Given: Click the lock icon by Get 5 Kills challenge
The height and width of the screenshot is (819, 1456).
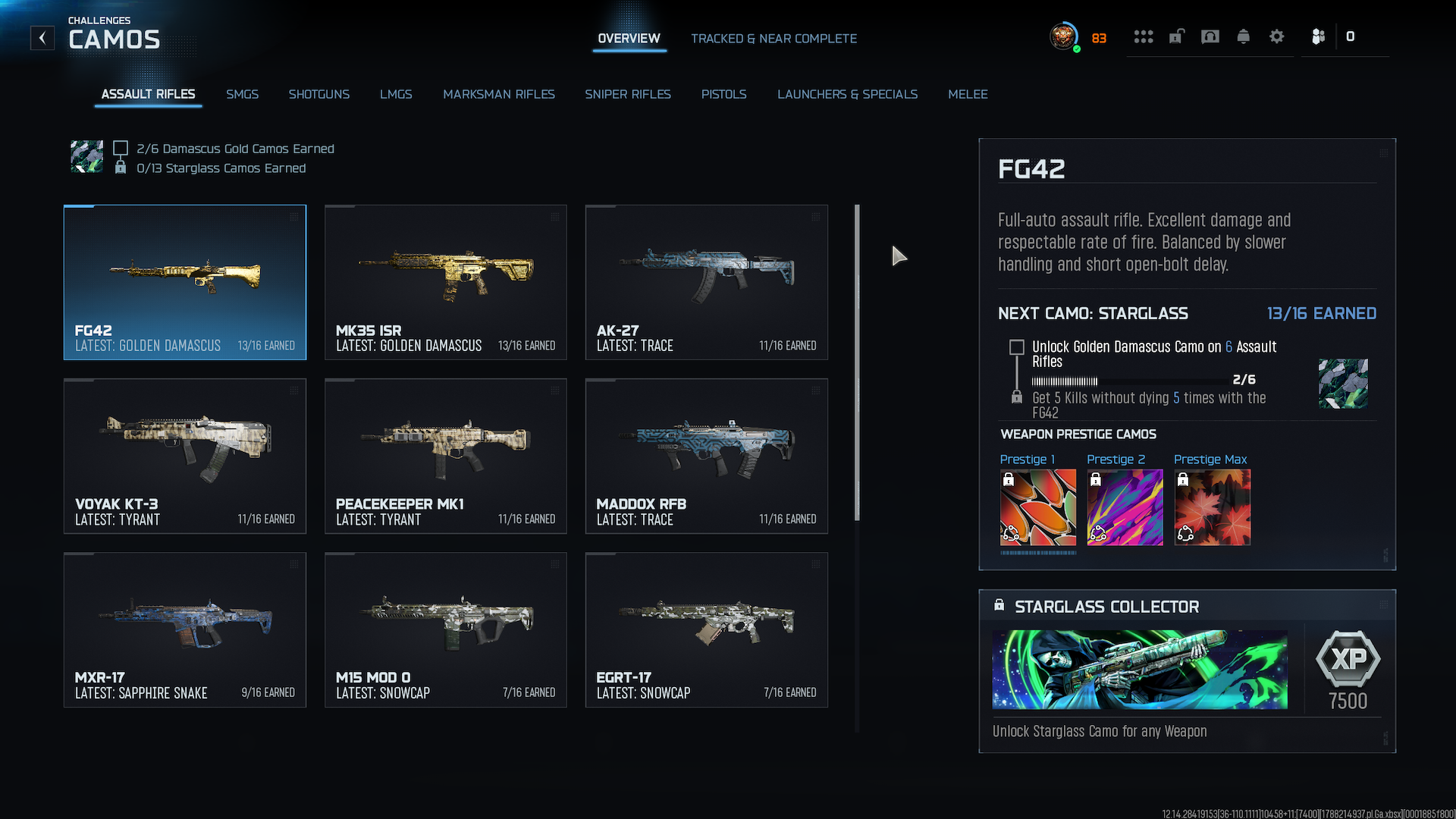Looking at the screenshot, I should coord(1017,397).
